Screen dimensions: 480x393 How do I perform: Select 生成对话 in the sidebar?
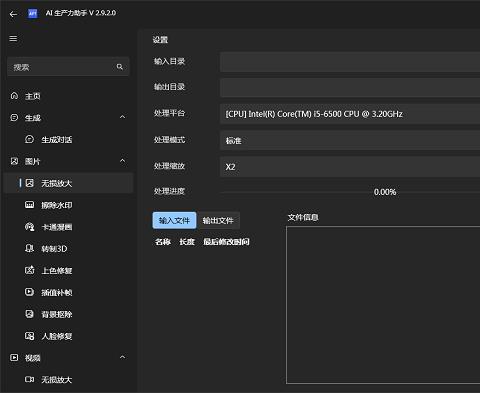coord(68,139)
